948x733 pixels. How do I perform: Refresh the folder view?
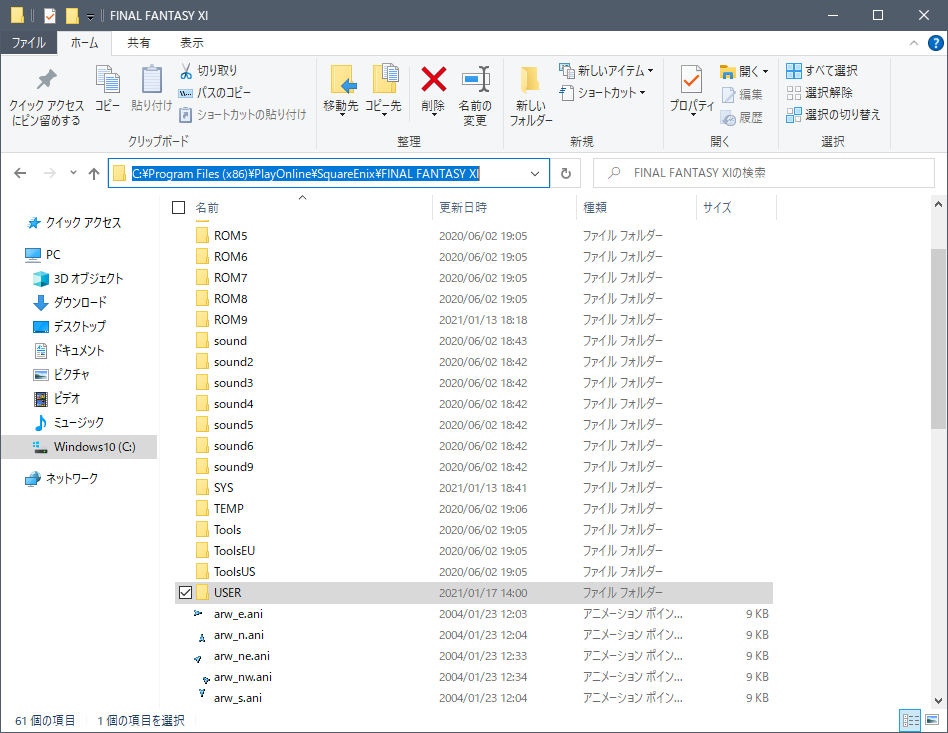(566, 174)
